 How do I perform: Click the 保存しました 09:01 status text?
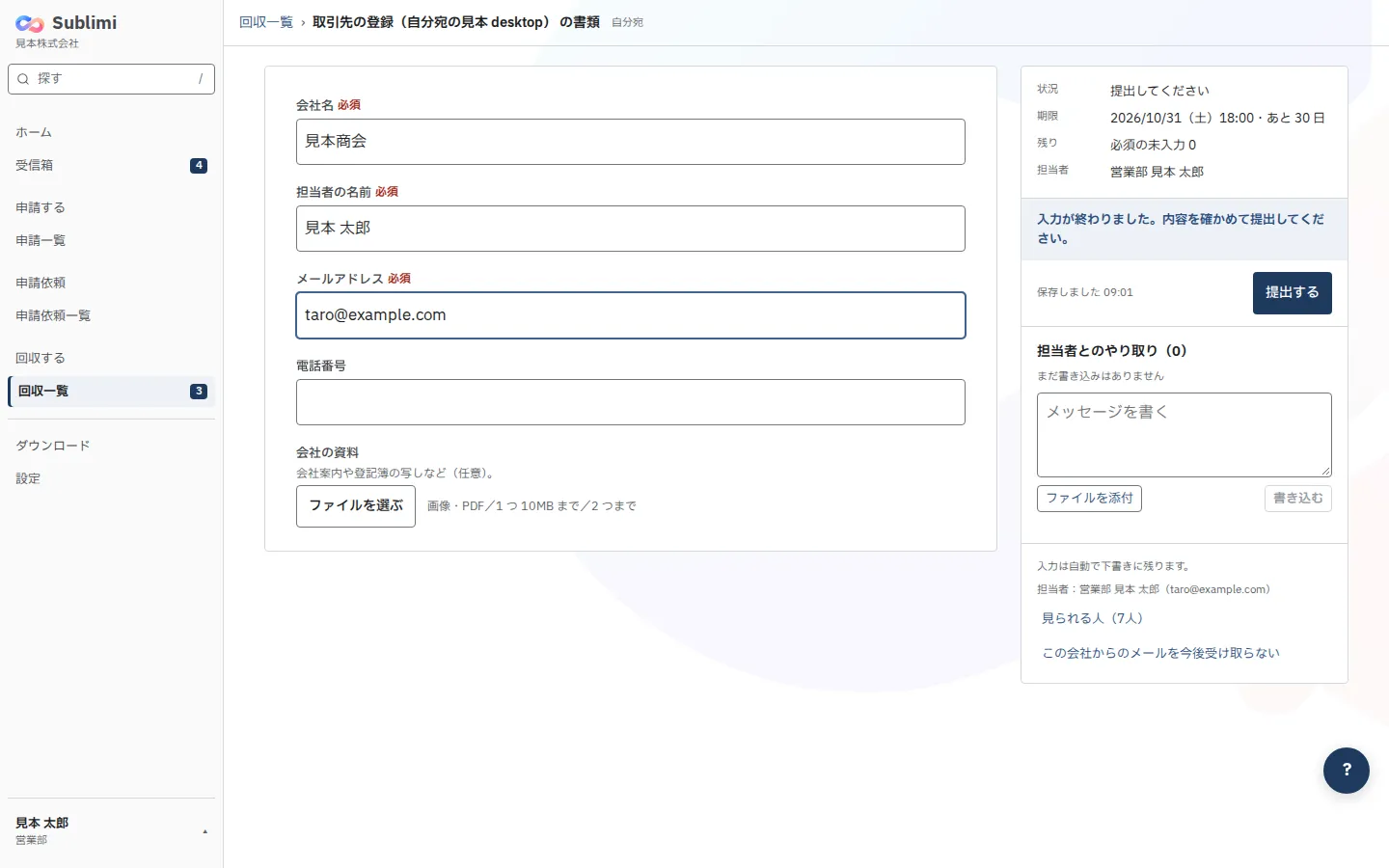[1085, 292]
